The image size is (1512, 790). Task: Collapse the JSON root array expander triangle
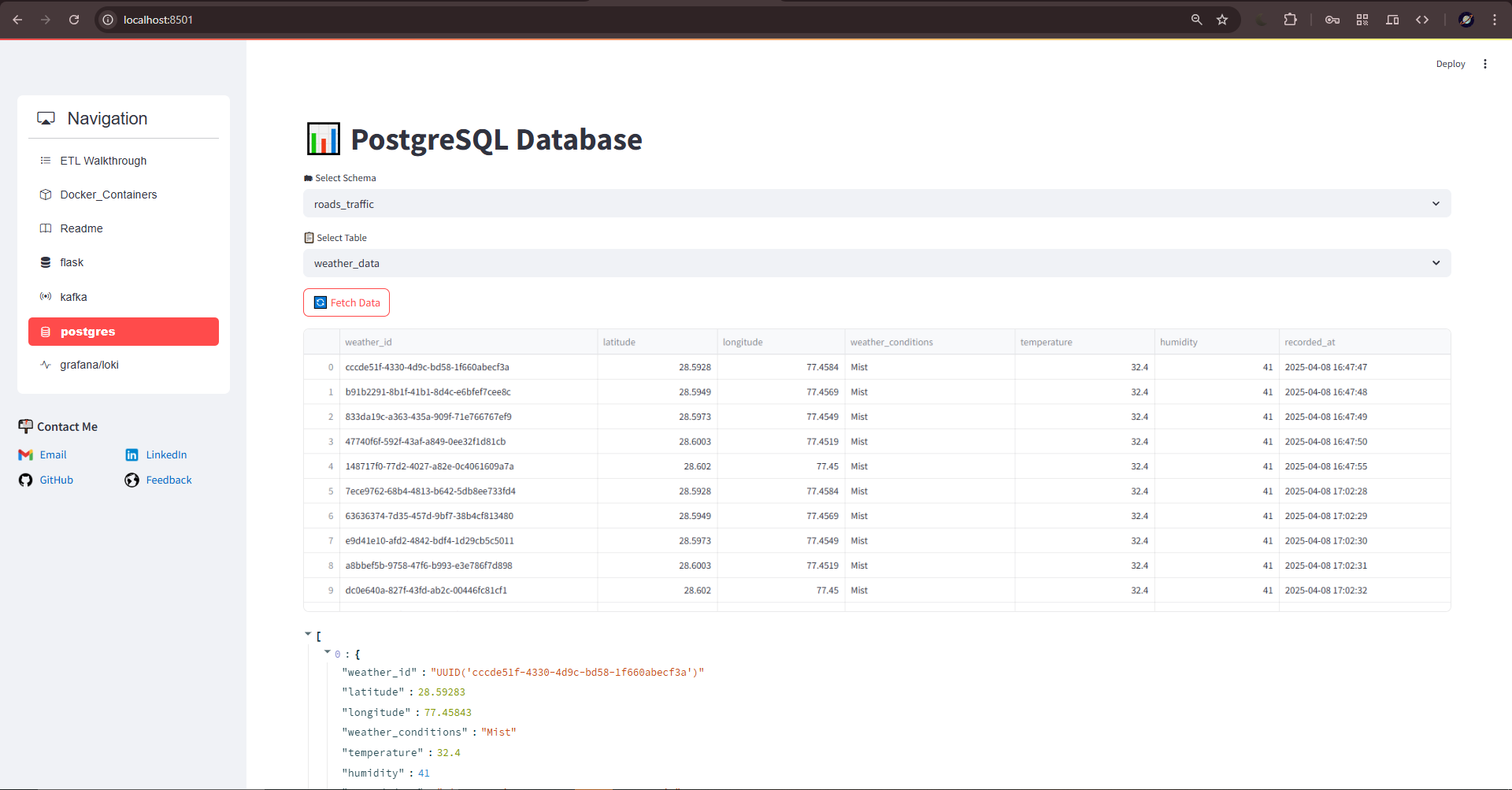coord(308,633)
